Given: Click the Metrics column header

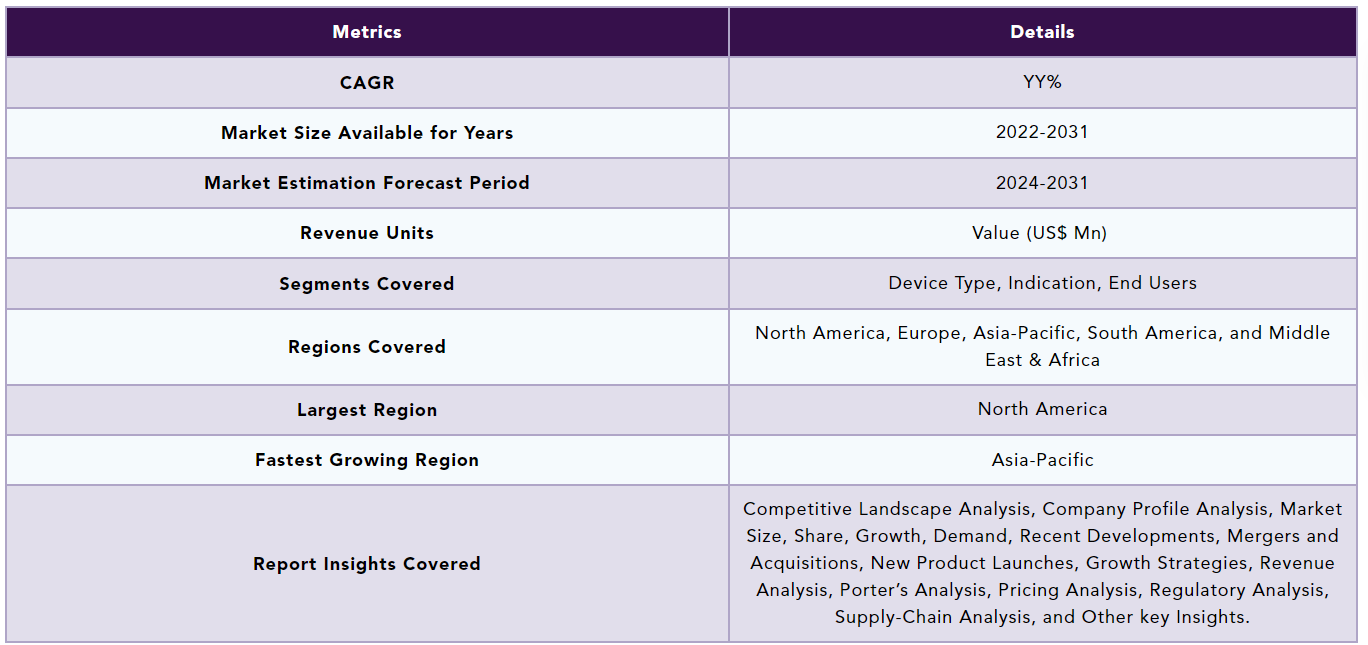Looking at the screenshot, I should [x=367, y=32].
